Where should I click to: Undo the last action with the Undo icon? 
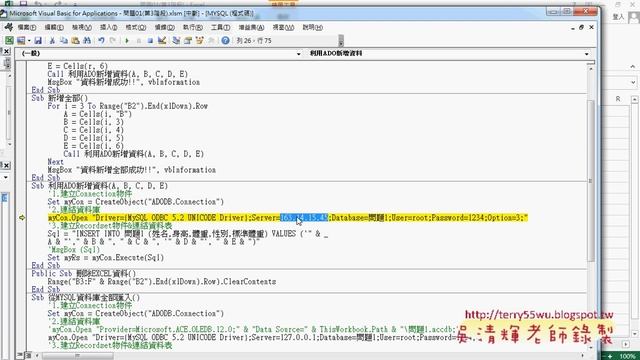click(101, 40)
